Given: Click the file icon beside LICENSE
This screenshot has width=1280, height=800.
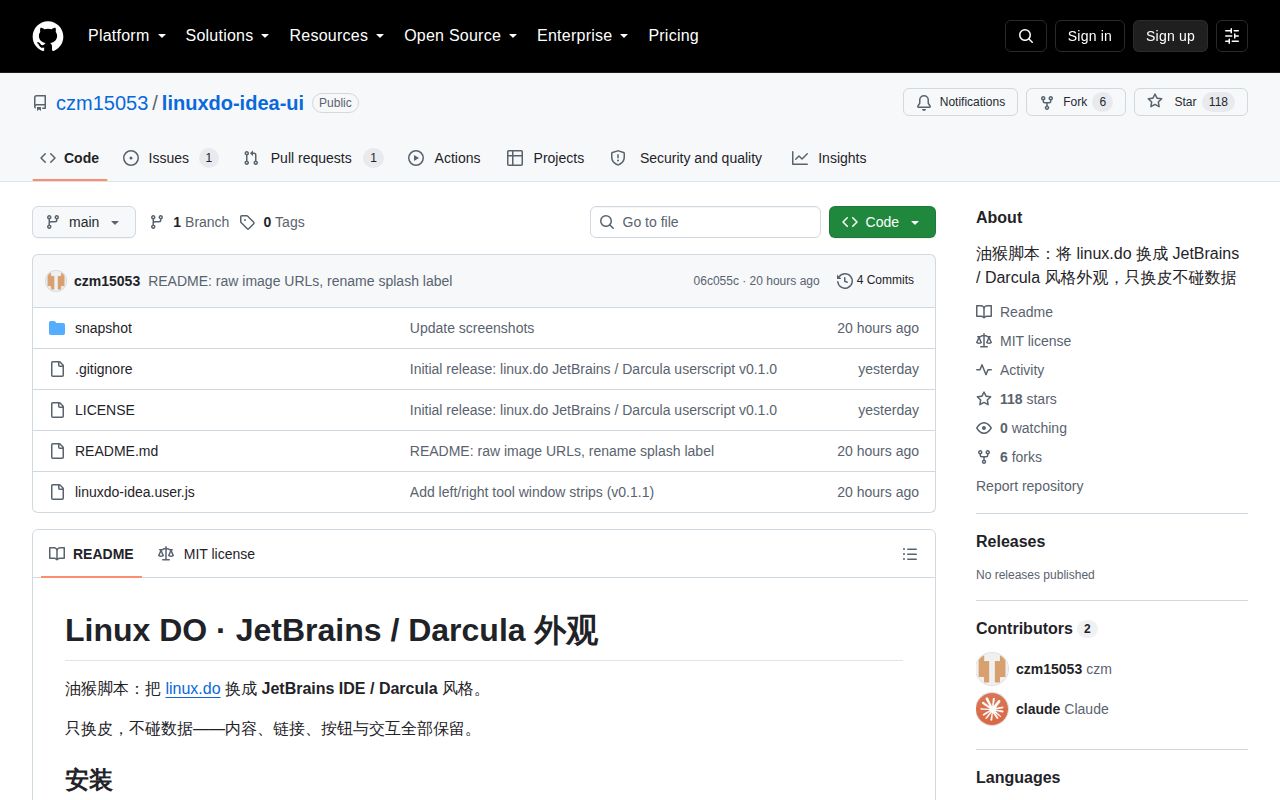Looking at the screenshot, I should coord(57,410).
